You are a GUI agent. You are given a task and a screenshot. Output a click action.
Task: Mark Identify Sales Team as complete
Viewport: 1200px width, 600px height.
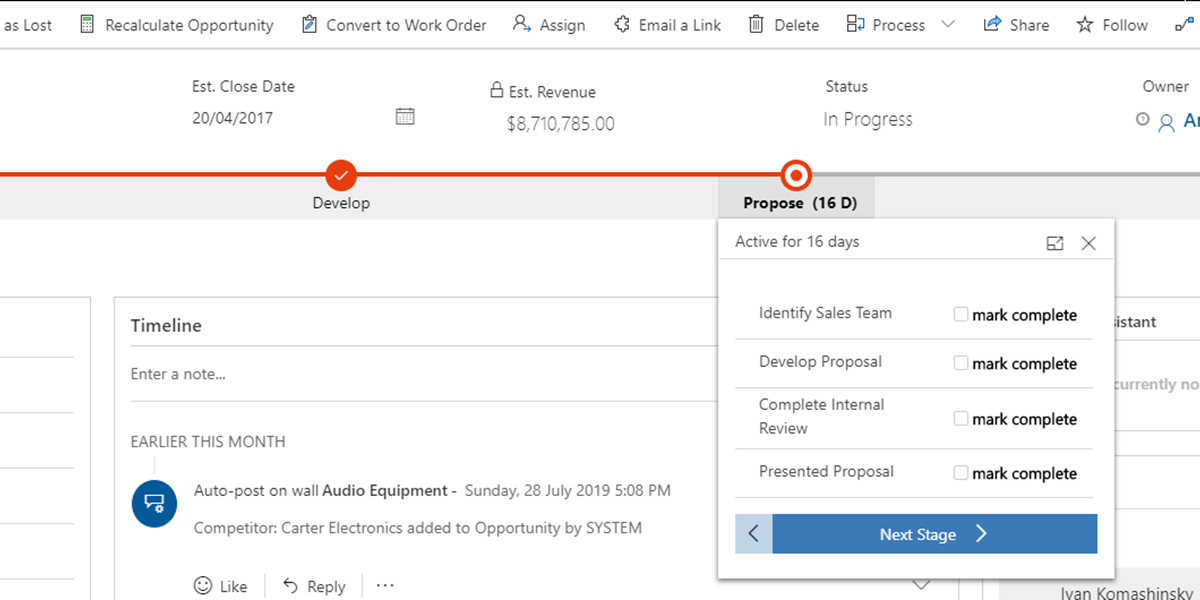coord(960,313)
